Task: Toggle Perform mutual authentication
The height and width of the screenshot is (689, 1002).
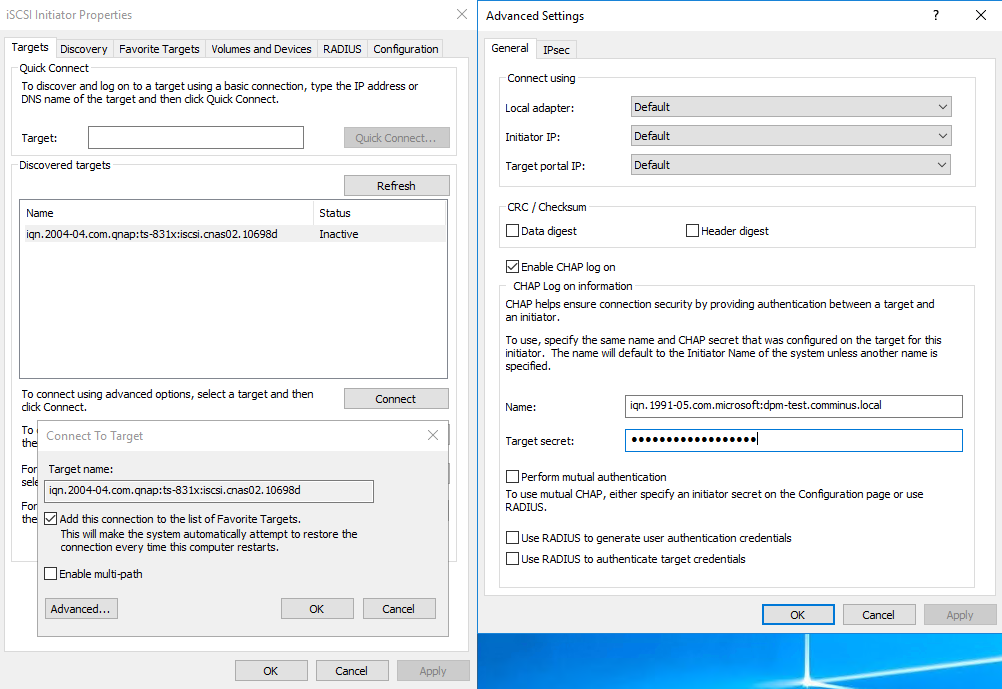Action: coord(513,477)
